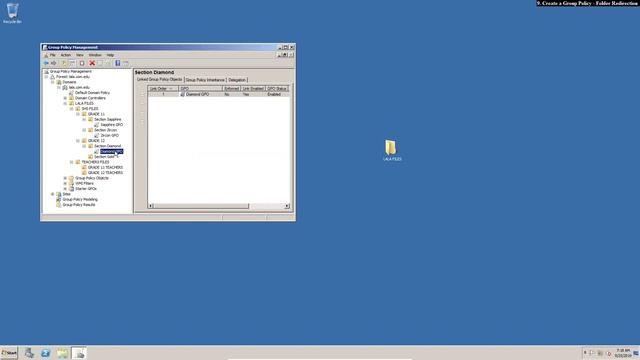Click the Start button on taskbar
The width and height of the screenshot is (640, 360).
tap(9, 353)
